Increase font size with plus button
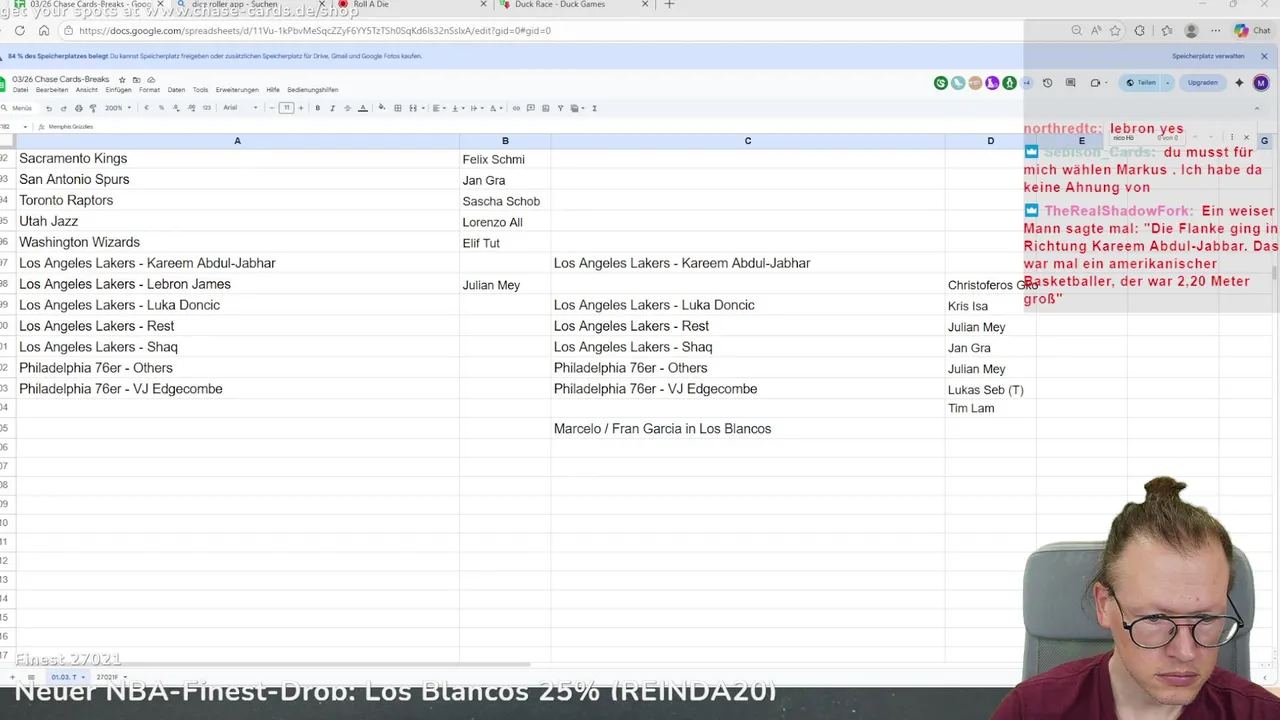Image resolution: width=1280 pixels, height=720 pixels. pyautogui.click(x=300, y=108)
